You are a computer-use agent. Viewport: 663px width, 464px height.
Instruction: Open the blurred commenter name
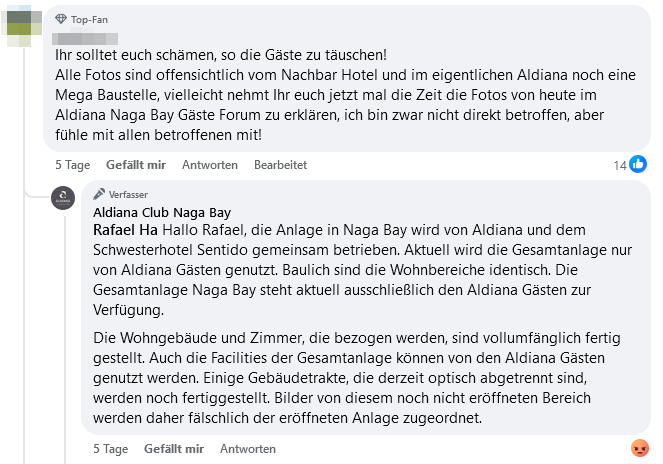click(85, 38)
